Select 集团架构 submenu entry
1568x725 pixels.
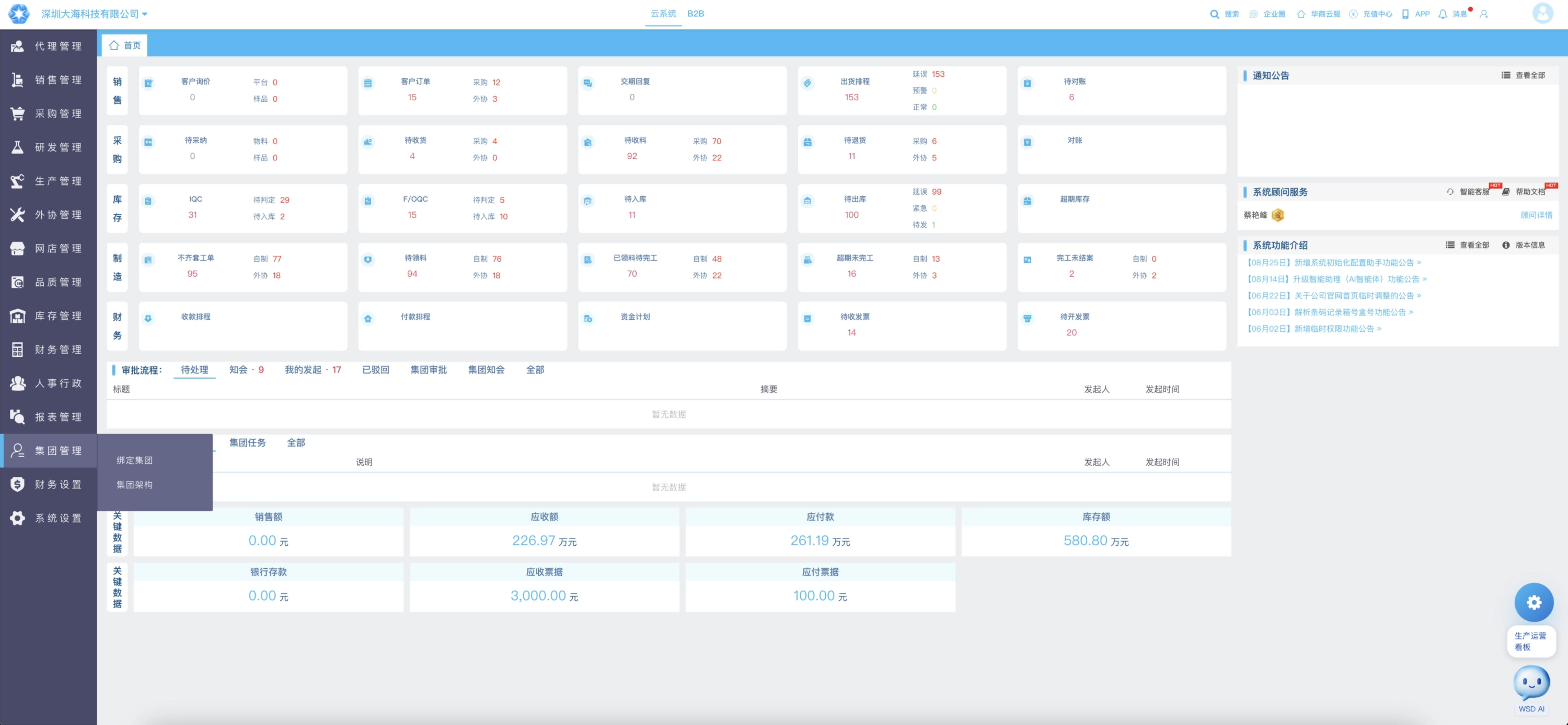(x=135, y=485)
